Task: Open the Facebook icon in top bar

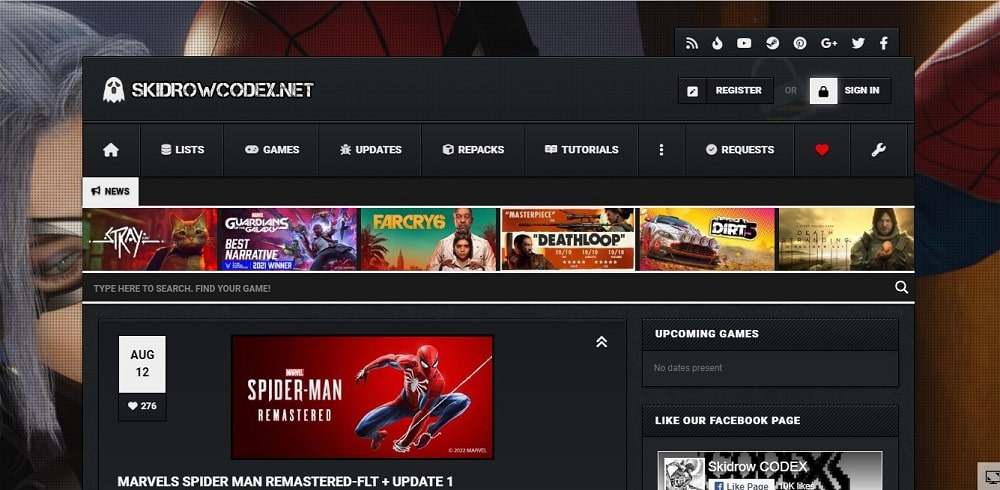Action: (884, 43)
